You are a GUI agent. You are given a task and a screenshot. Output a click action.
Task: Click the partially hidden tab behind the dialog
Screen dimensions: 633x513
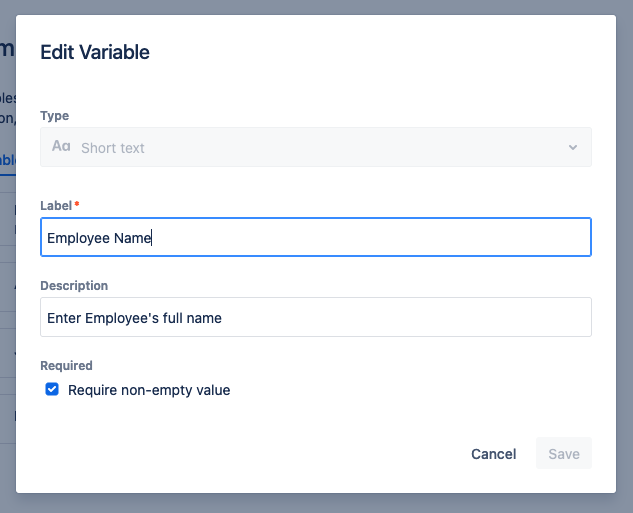coord(7,160)
